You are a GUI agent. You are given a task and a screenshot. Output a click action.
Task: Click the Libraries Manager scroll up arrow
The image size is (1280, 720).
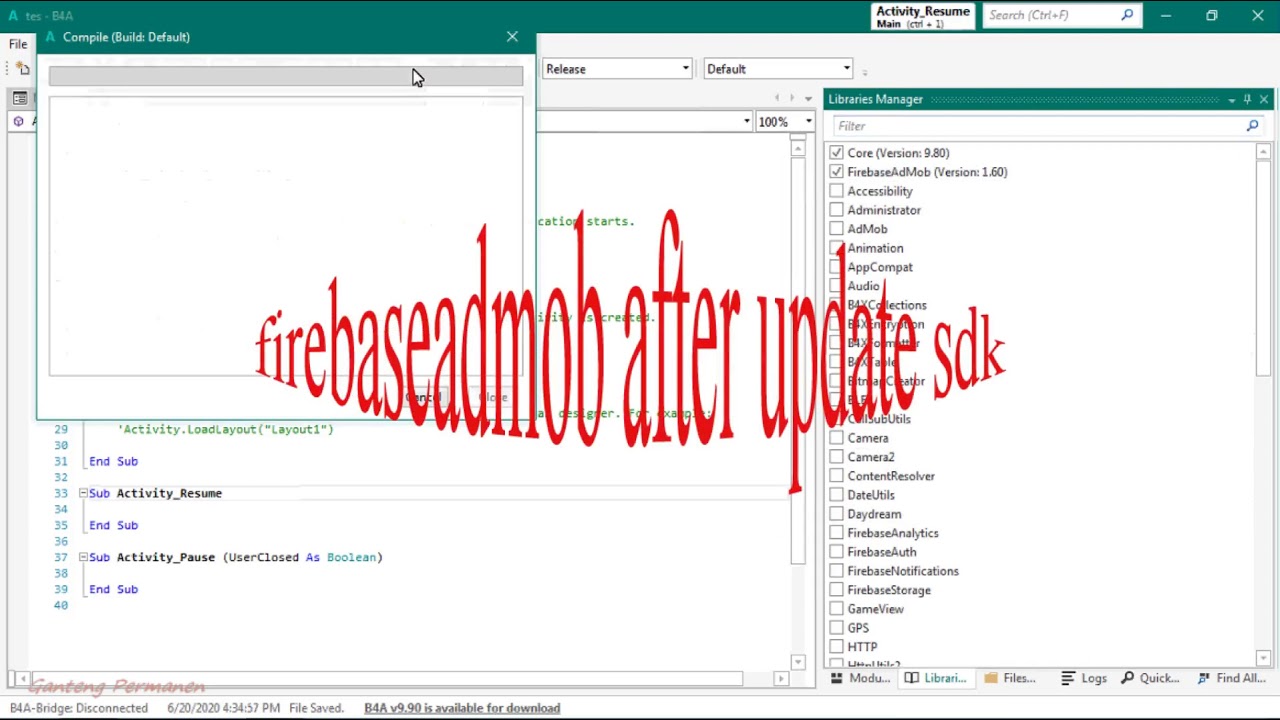(1264, 152)
